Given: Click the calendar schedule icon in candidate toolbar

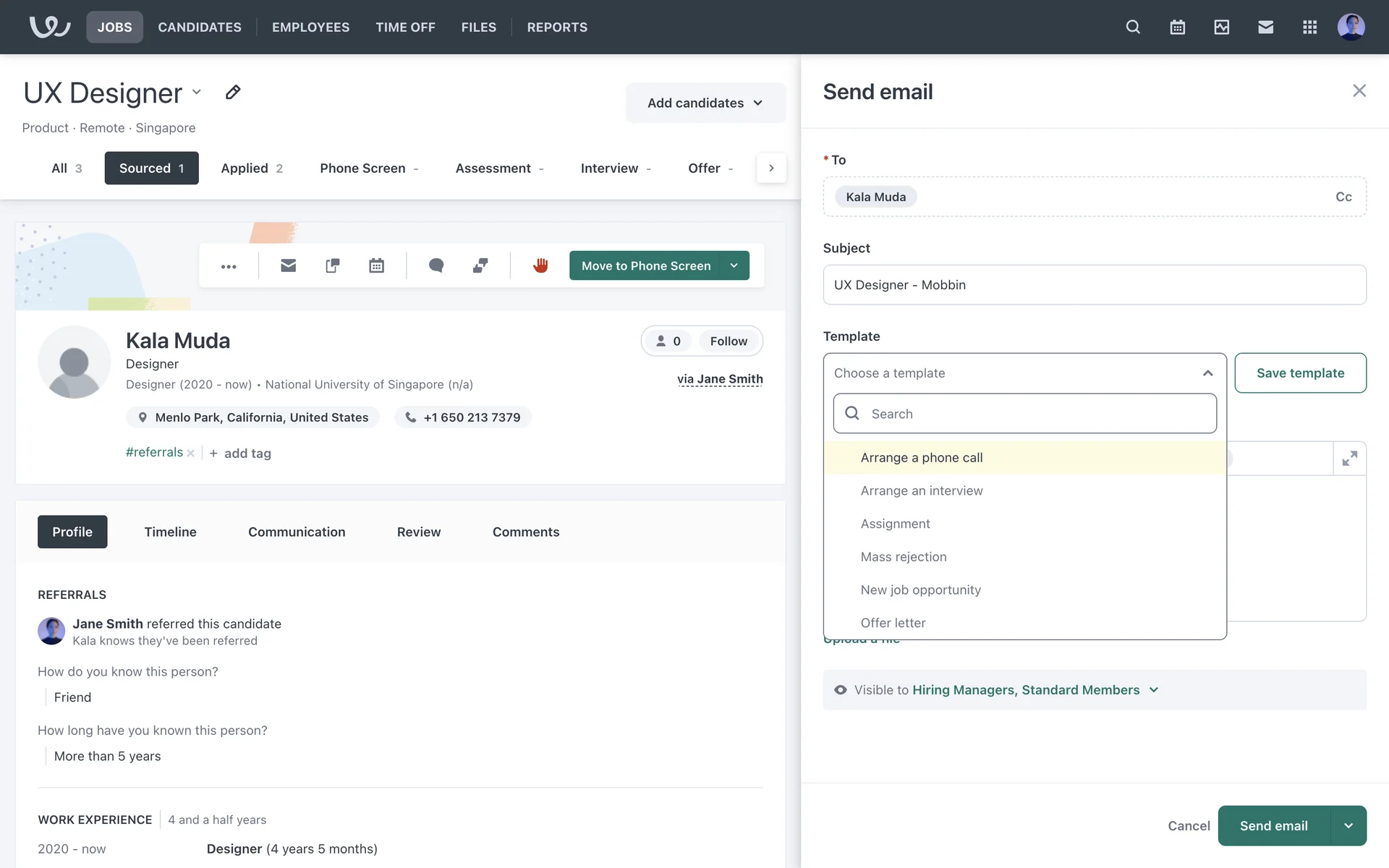Looking at the screenshot, I should [x=376, y=265].
